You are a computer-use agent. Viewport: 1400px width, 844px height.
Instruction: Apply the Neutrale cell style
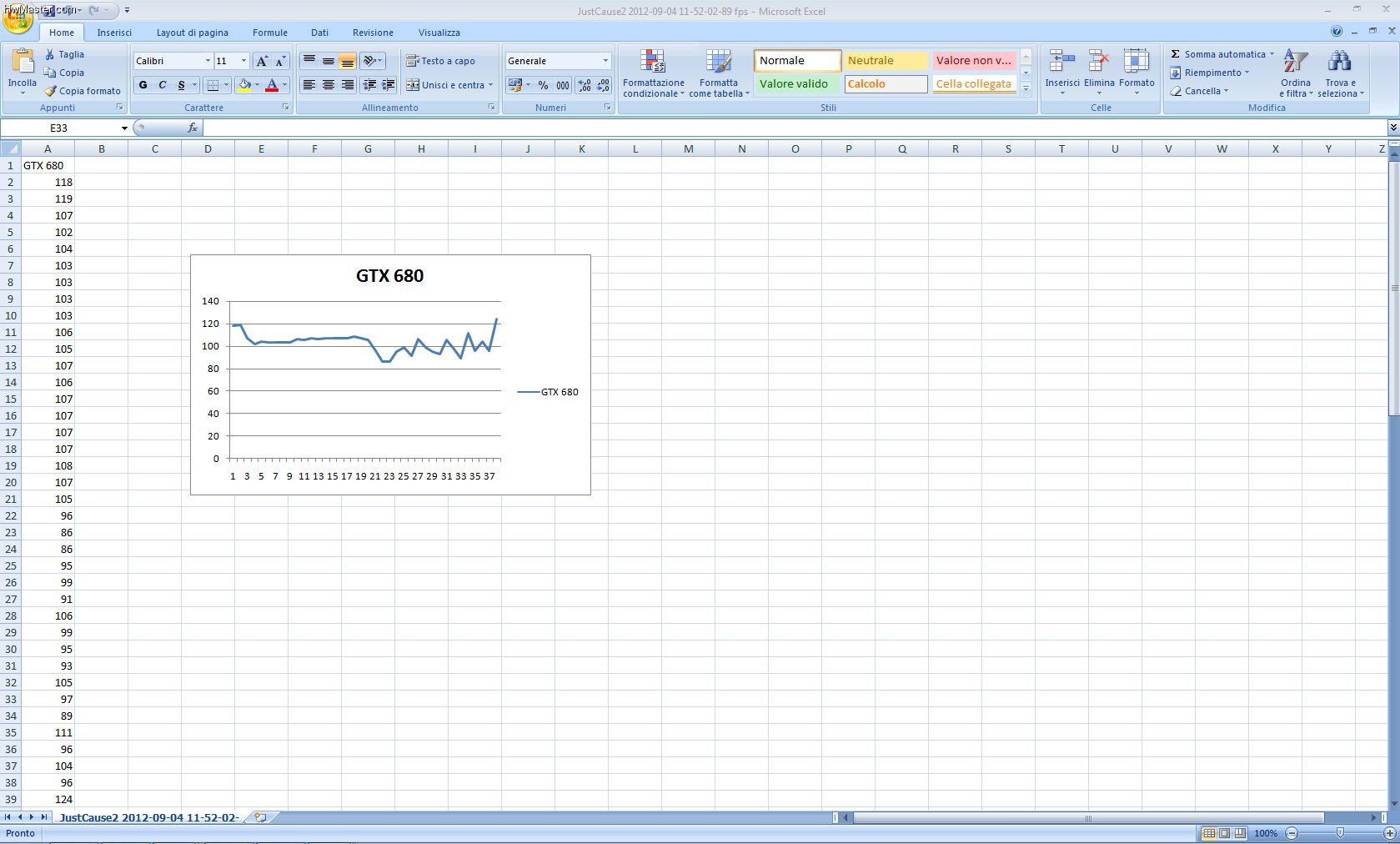click(x=886, y=61)
